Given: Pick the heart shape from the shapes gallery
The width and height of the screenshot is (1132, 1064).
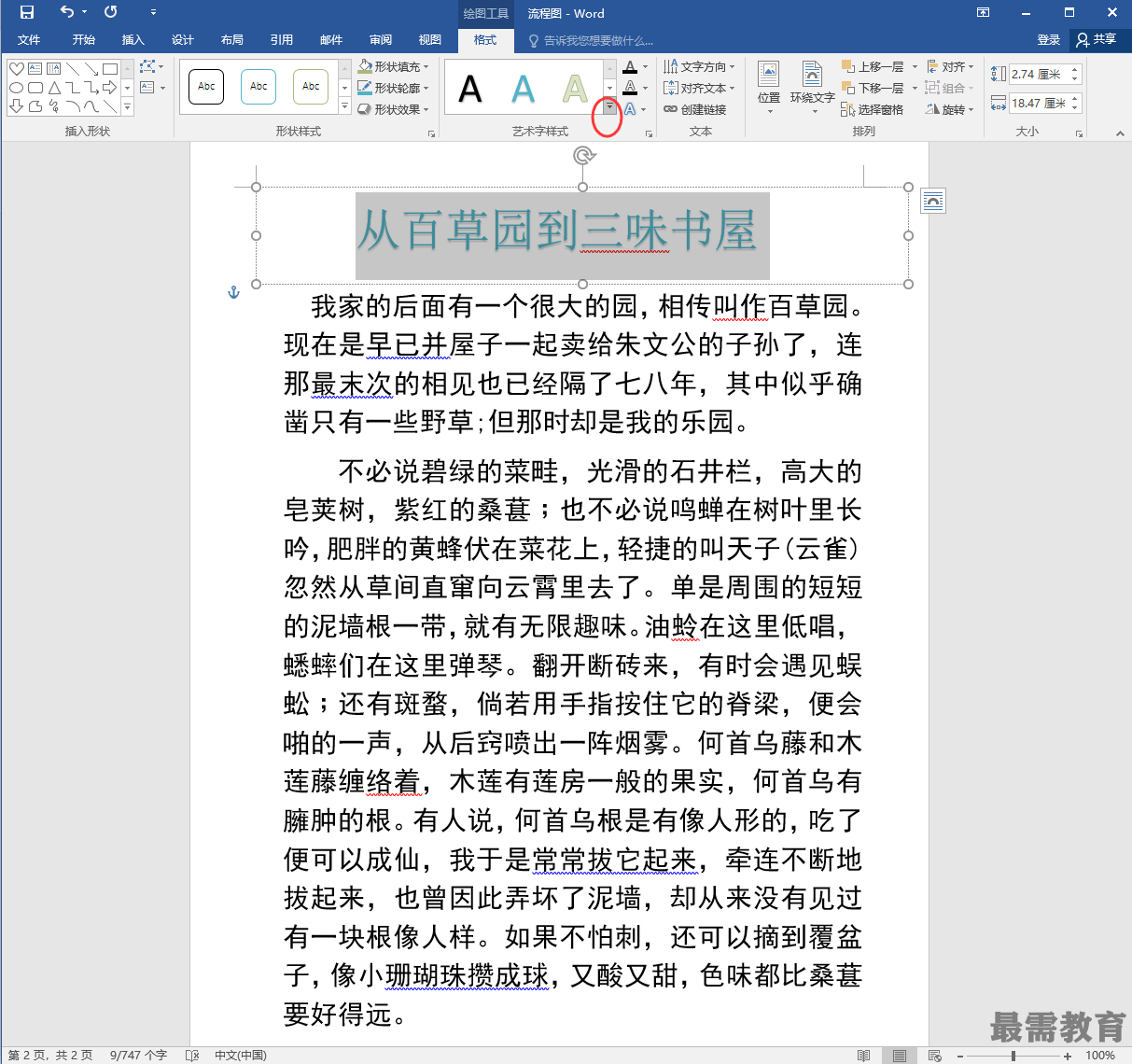Looking at the screenshot, I should (x=17, y=69).
